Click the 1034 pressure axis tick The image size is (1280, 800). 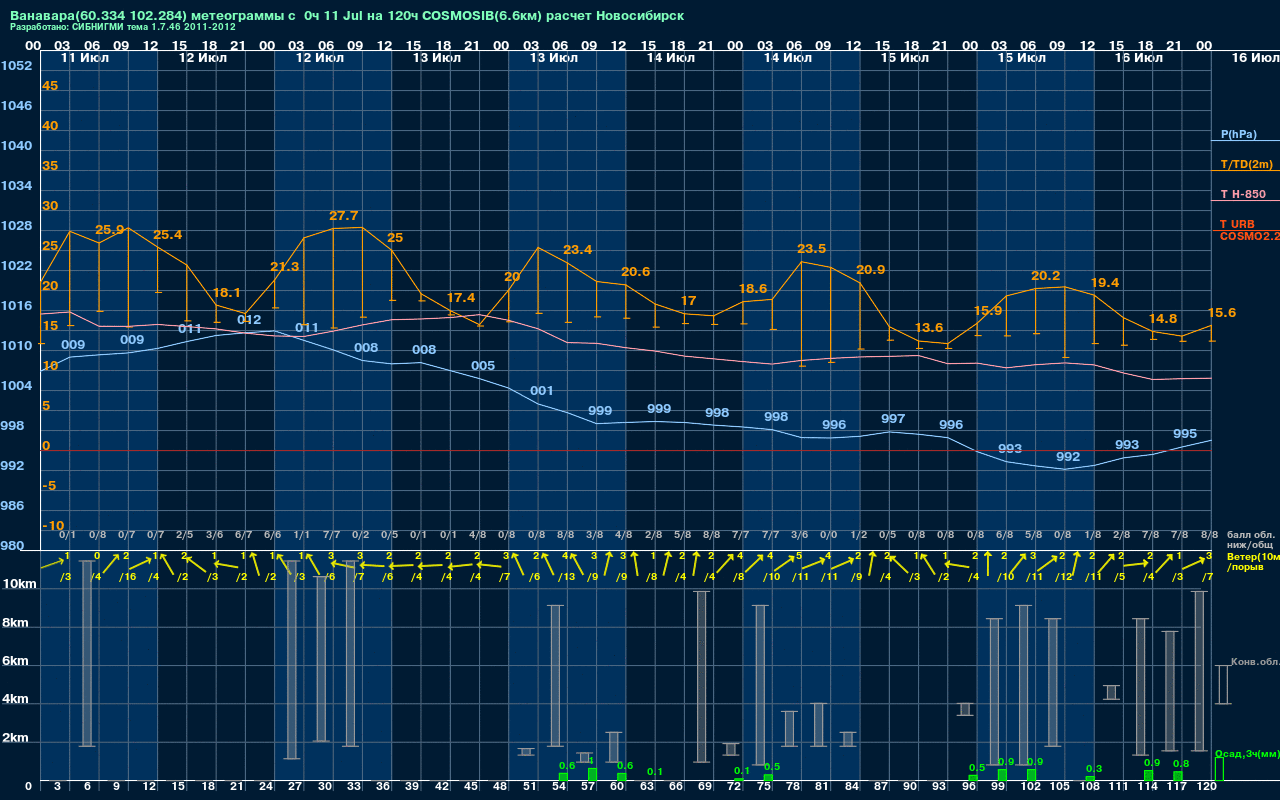tap(16, 186)
